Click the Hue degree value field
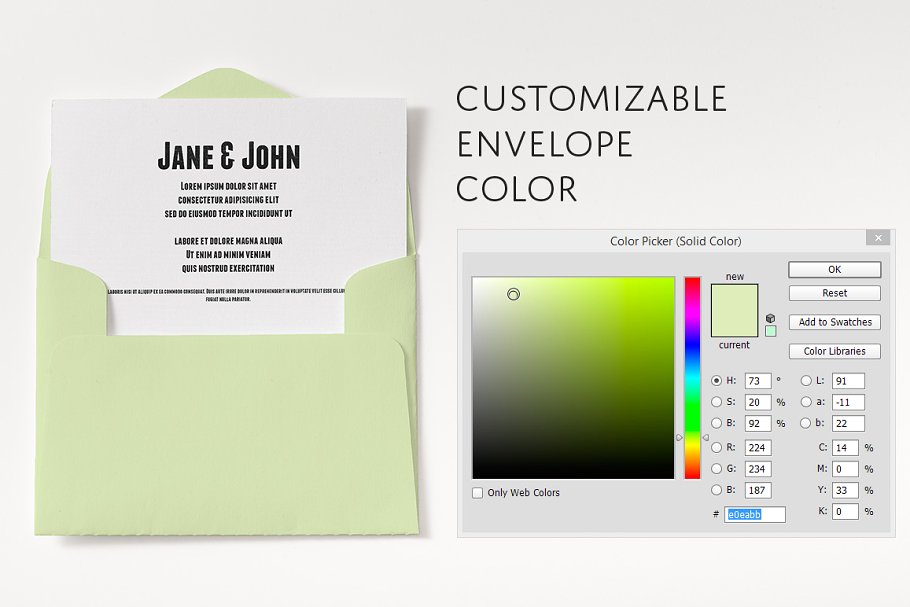 (757, 381)
